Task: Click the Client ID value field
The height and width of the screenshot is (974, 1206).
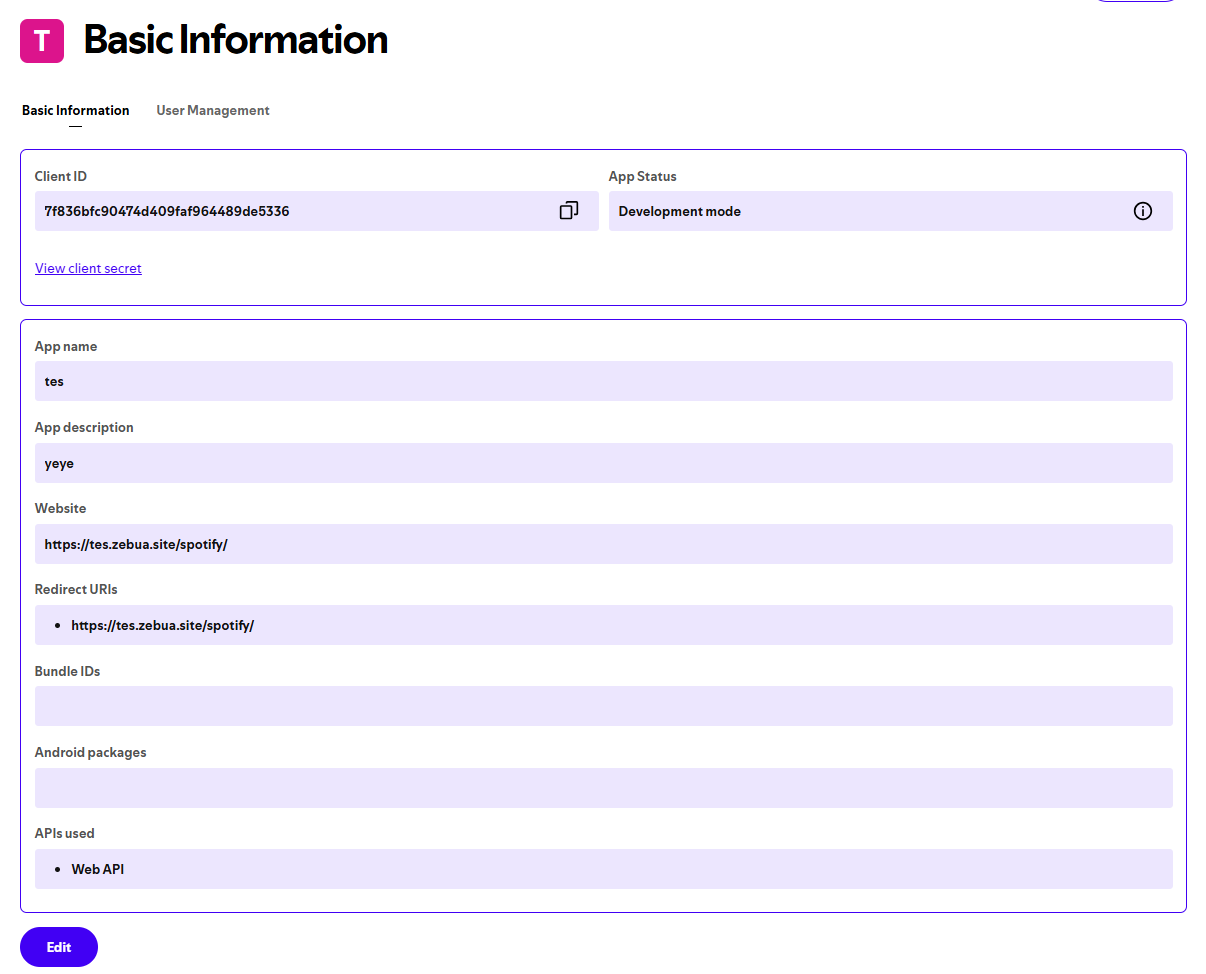Action: point(290,211)
